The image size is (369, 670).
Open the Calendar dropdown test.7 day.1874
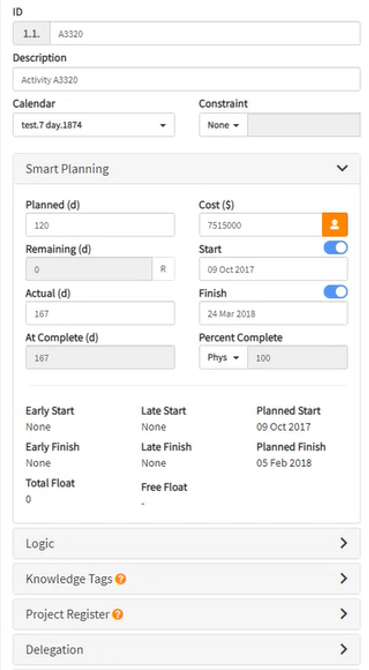[94, 125]
